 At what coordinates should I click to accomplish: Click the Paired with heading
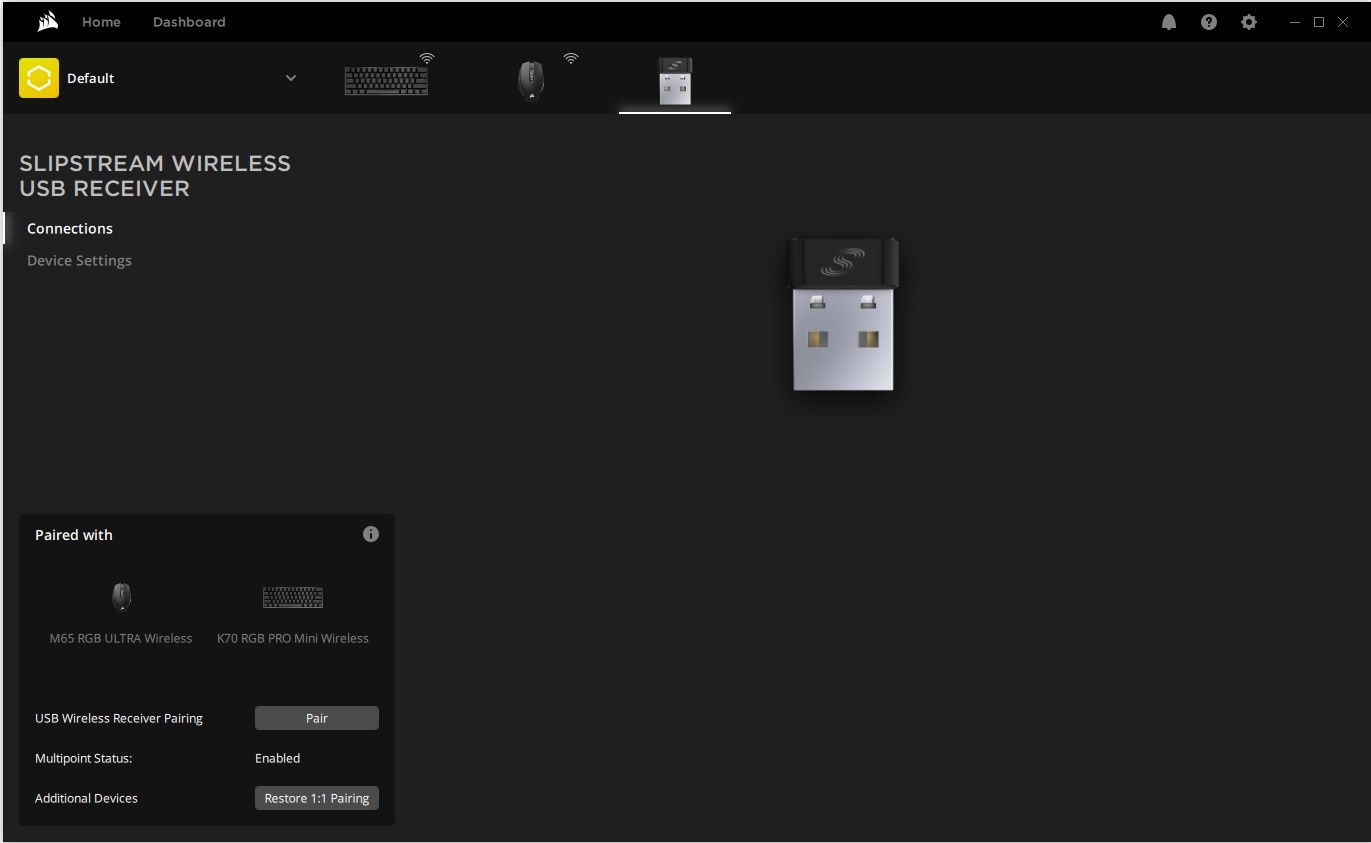tap(74, 535)
